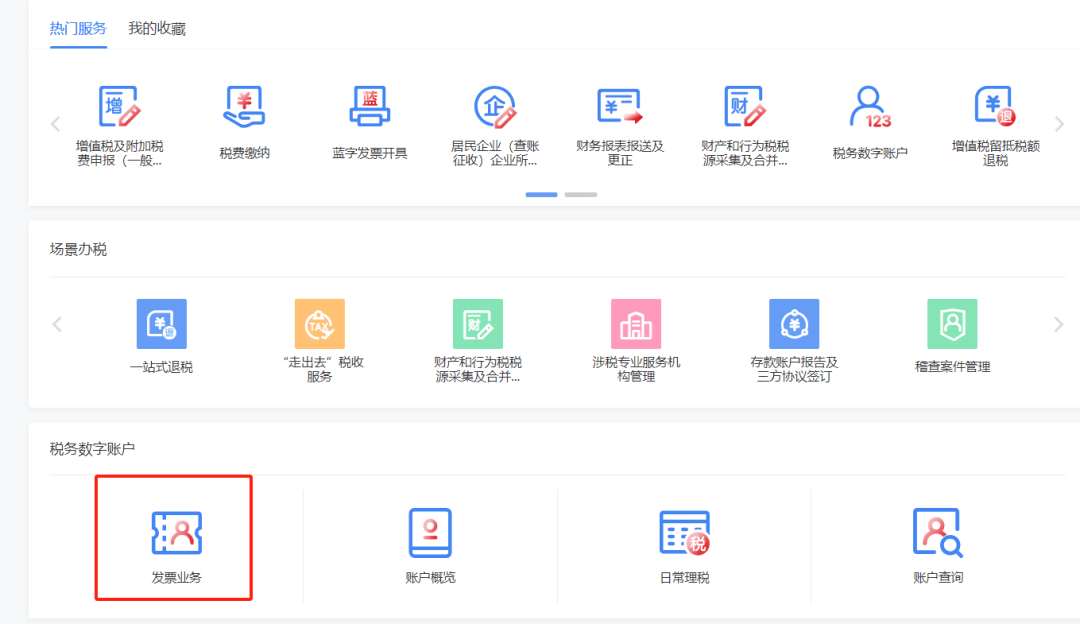Open the 一站式退税 service icon

pyautogui.click(x=162, y=323)
